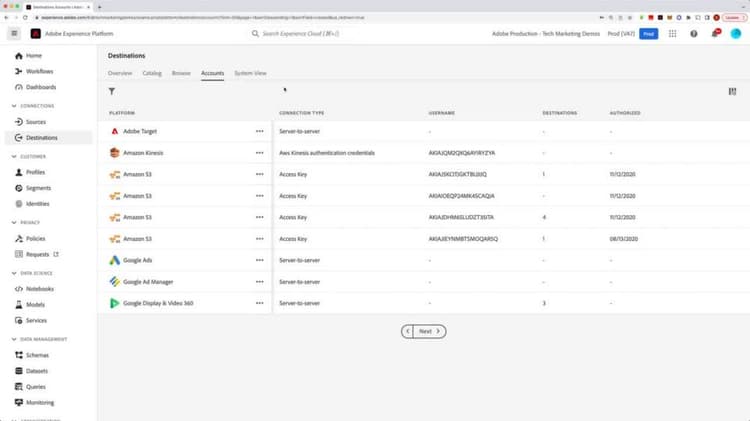Screen dimensions: 750x421
Task: Switch to the Overview tab
Action: click(x=120, y=73)
